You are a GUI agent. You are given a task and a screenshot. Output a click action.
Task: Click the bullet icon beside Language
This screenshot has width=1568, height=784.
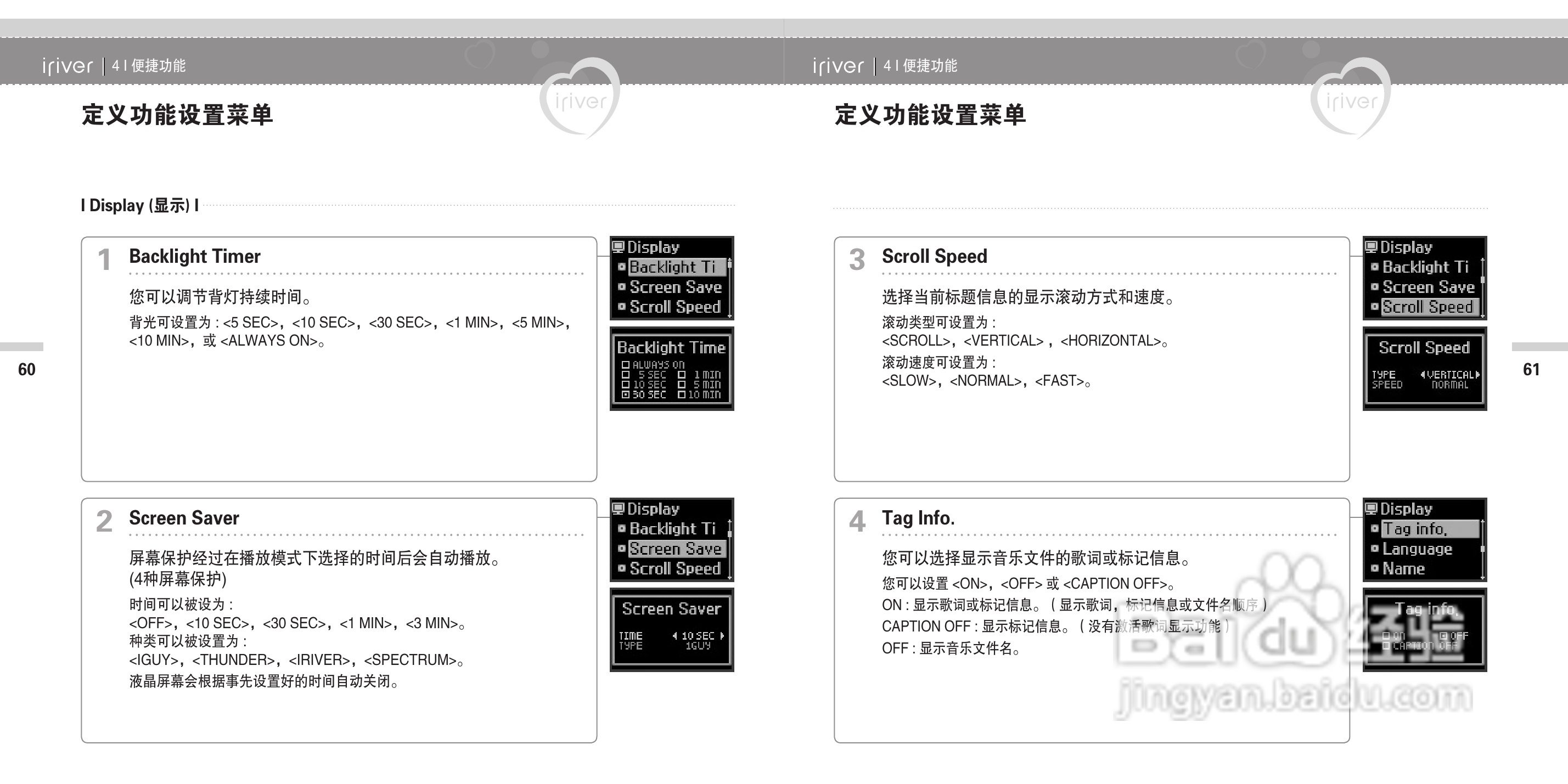[x=1374, y=549]
